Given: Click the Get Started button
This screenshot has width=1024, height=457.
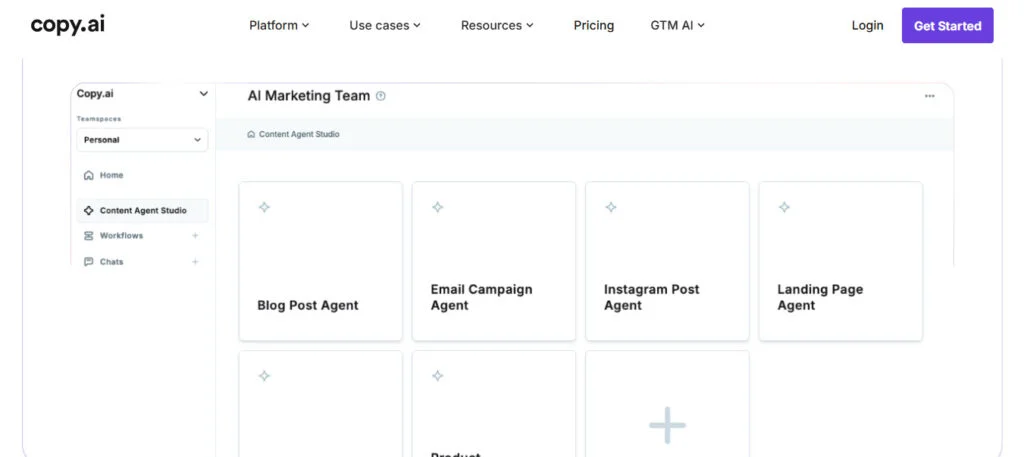Looking at the screenshot, I should click(x=947, y=25).
